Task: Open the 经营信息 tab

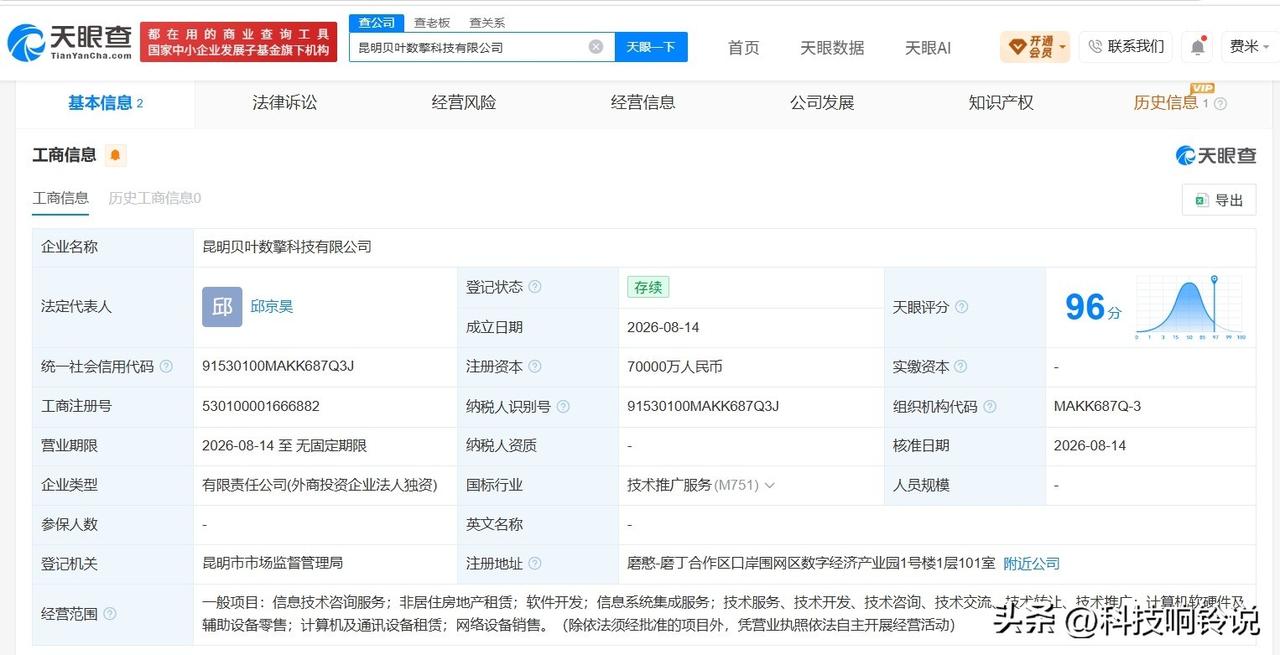Action: (x=643, y=103)
